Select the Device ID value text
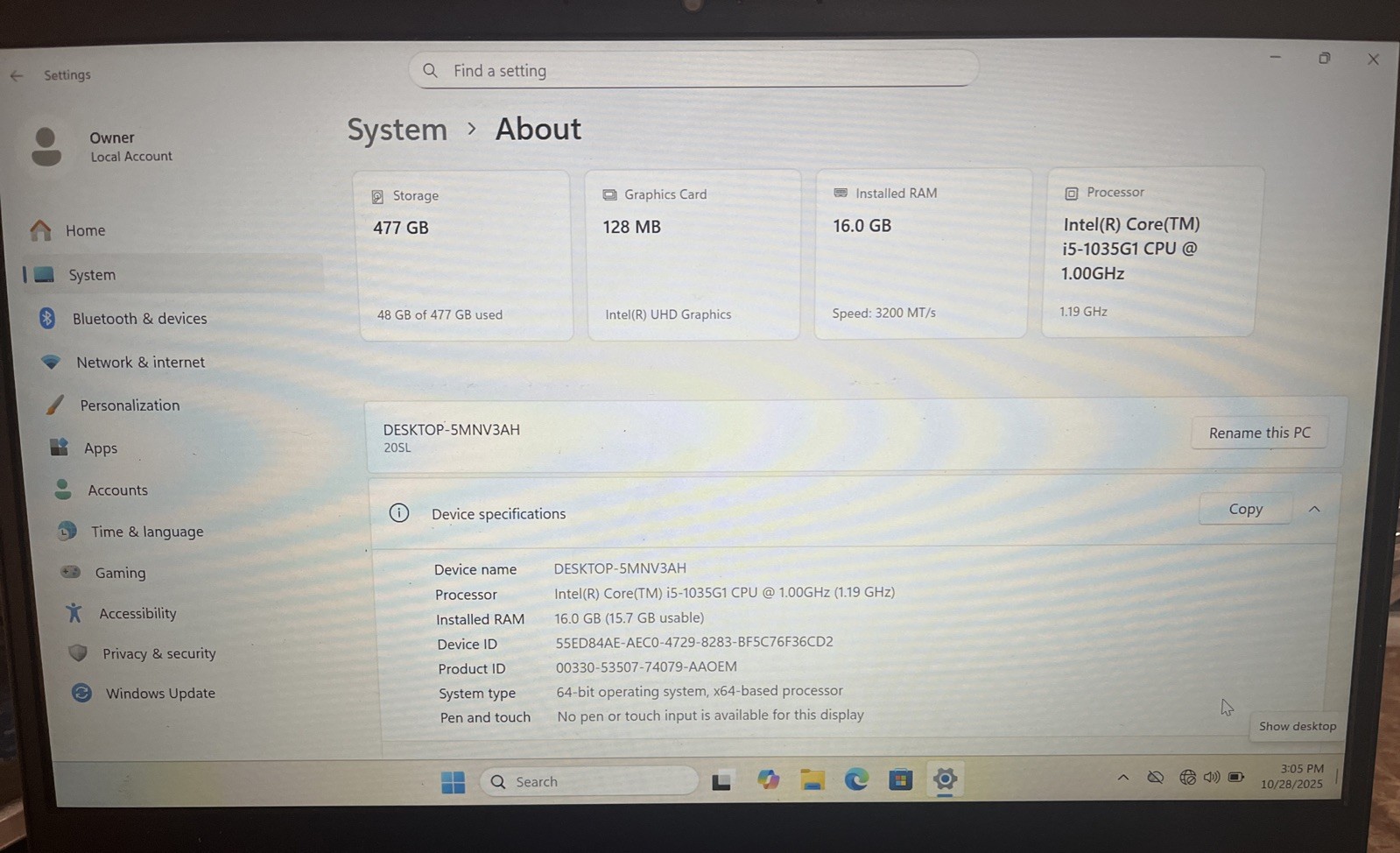Image resolution: width=1400 pixels, height=853 pixels. [x=694, y=642]
